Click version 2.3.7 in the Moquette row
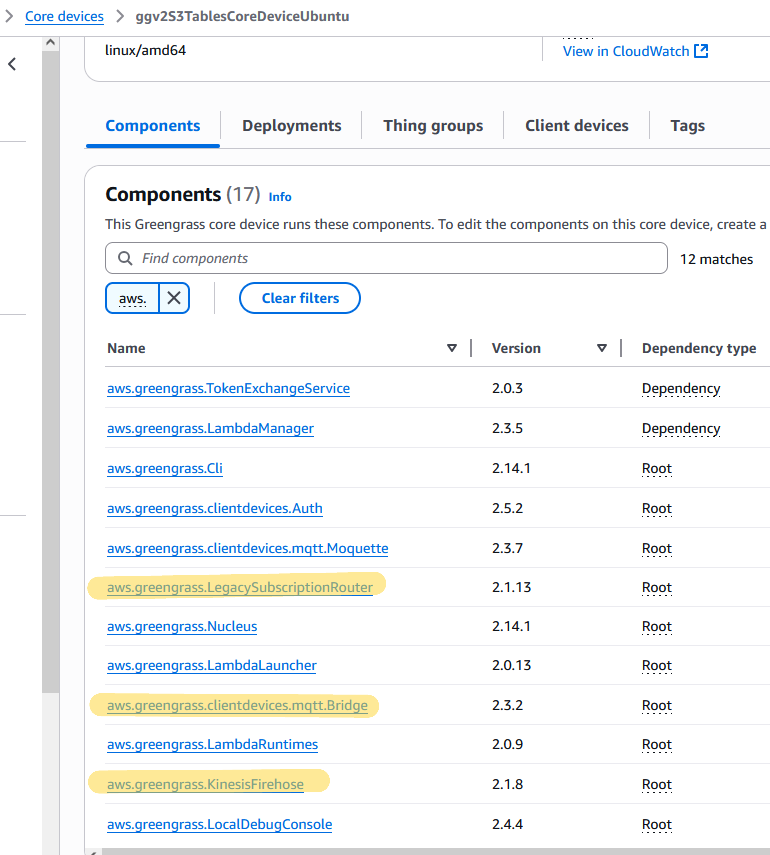 (507, 548)
